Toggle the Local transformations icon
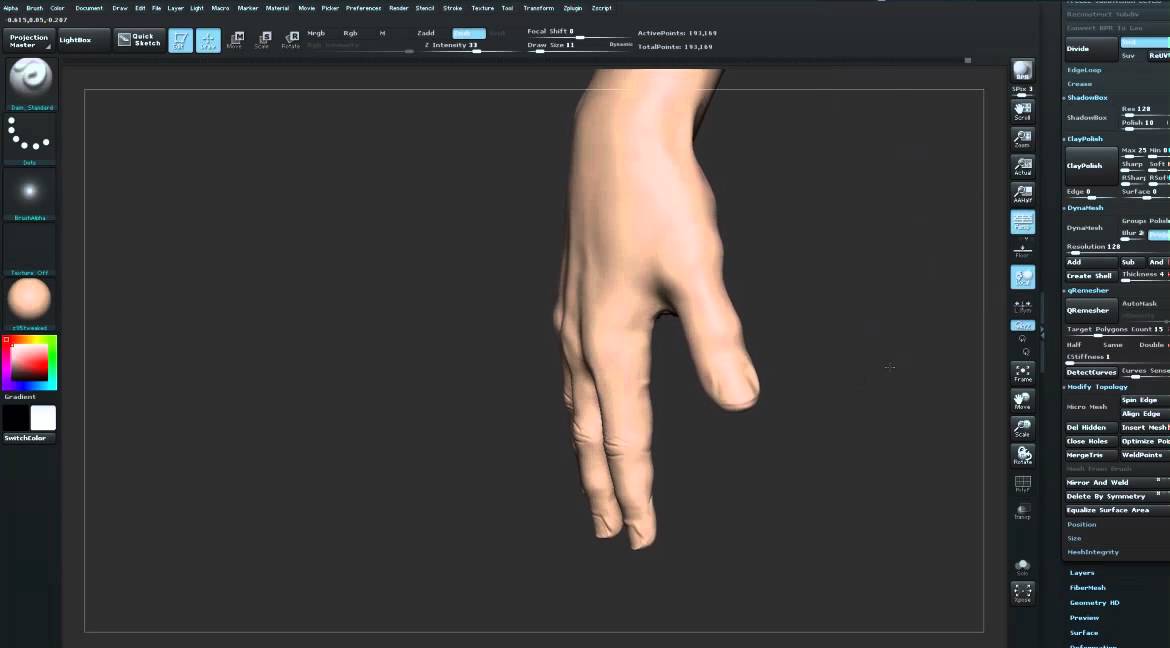This screenshot has width=1170, height=648. click(1022, 277)
